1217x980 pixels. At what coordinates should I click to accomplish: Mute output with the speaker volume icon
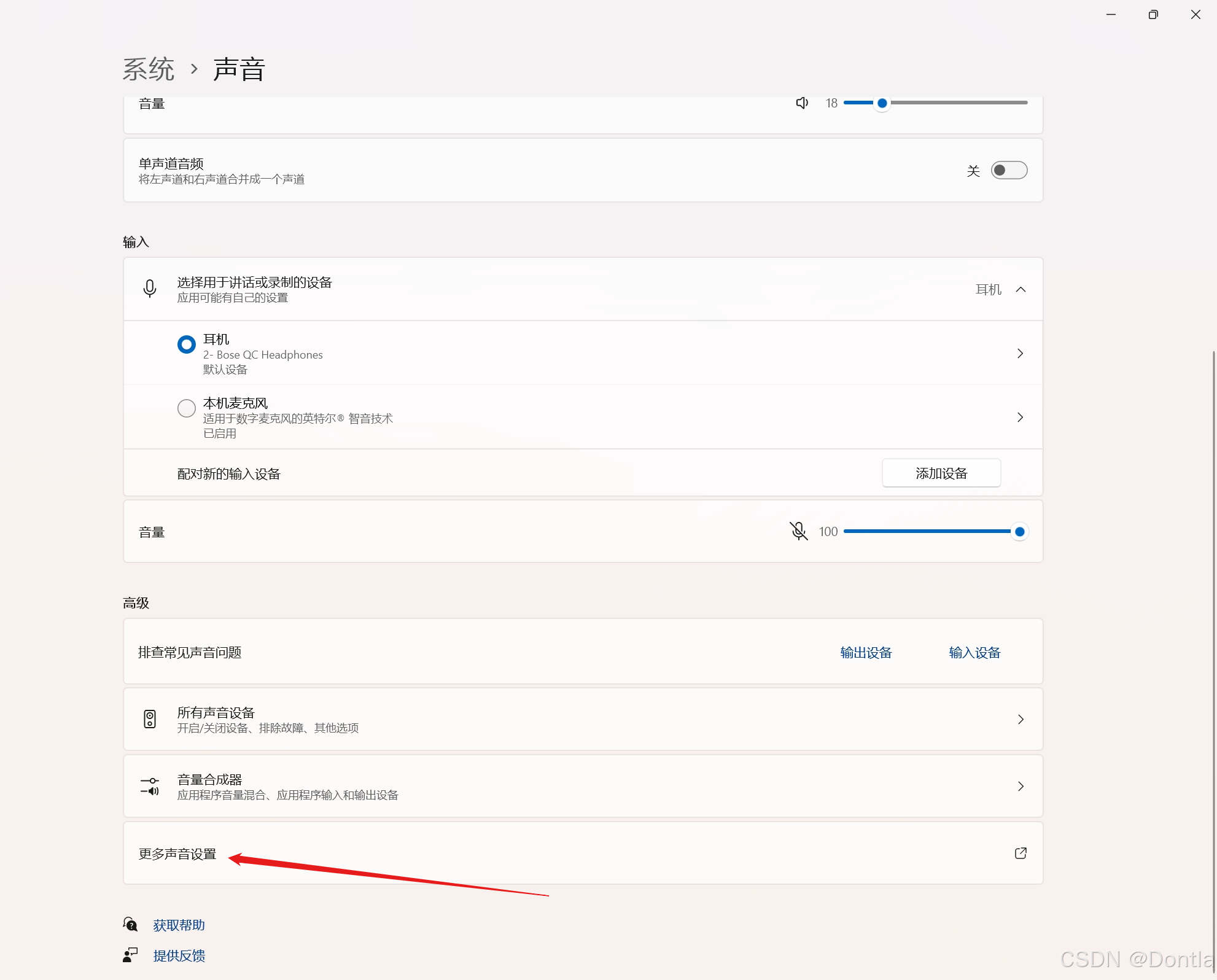[802, 103]
